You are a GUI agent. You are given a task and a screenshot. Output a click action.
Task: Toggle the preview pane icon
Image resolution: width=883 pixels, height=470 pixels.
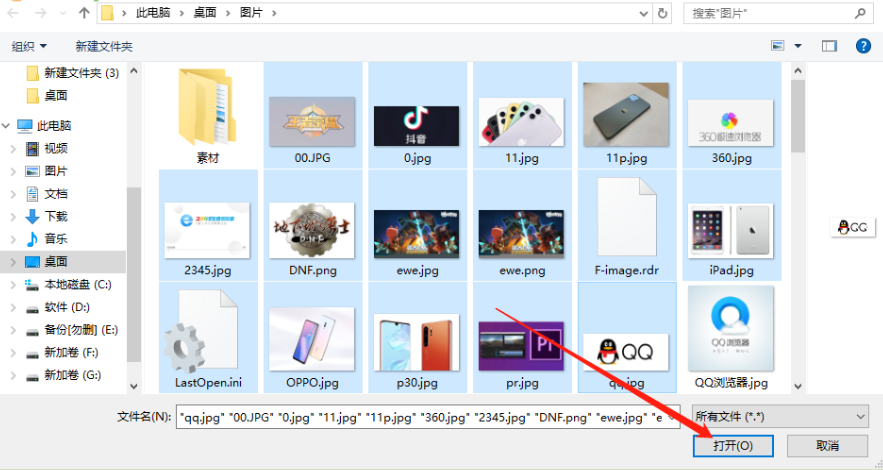[x=828, y=46]
